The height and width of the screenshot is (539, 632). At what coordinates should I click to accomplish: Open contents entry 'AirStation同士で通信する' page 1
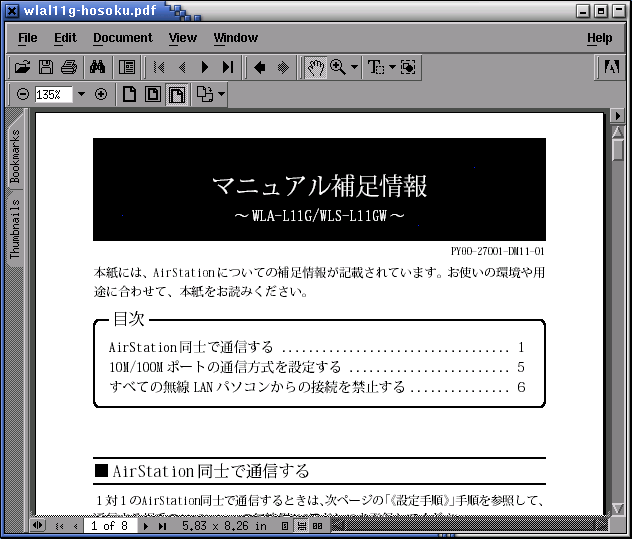click(317, 347)
